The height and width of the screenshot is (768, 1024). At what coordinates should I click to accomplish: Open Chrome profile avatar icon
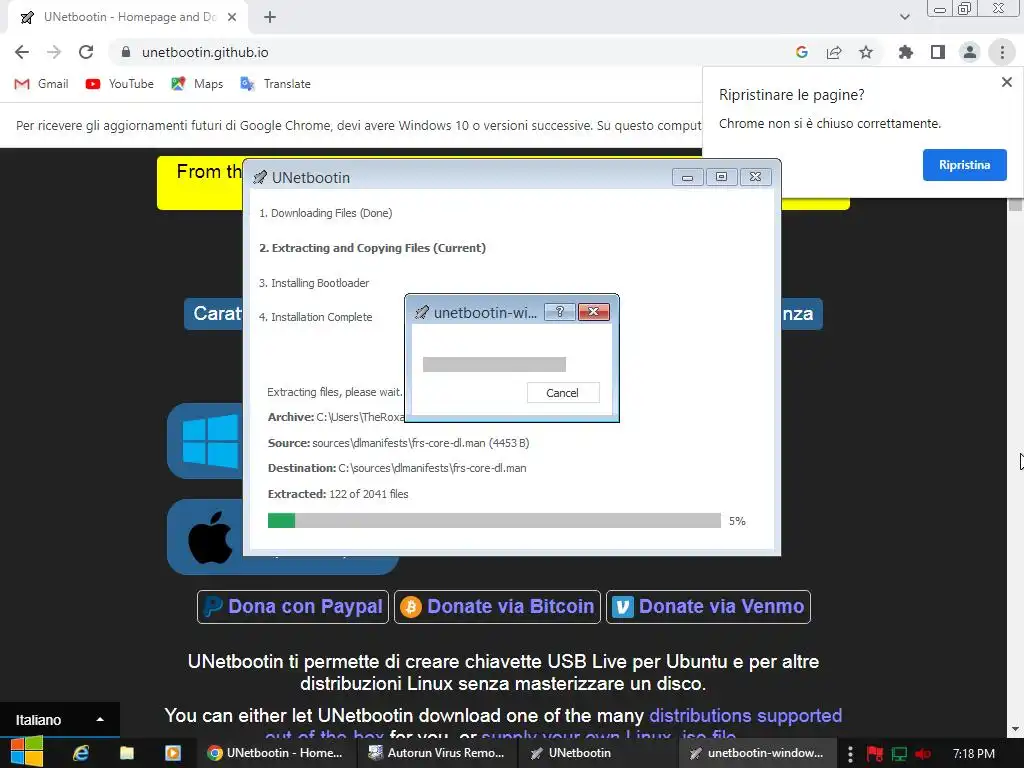click(x=970, y=52)
